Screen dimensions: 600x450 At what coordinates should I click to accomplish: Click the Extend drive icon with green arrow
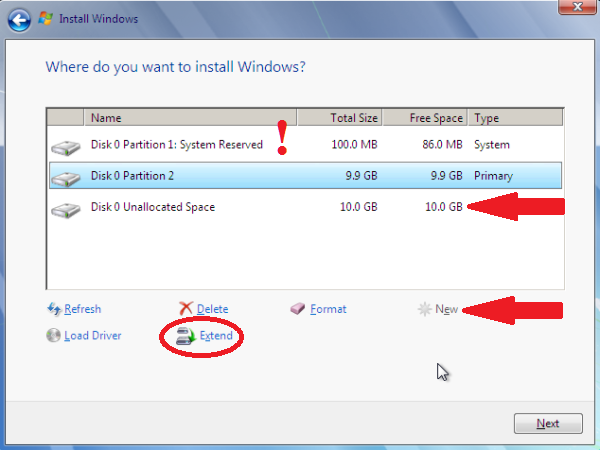pyautogui.click(x=186, y=336)
